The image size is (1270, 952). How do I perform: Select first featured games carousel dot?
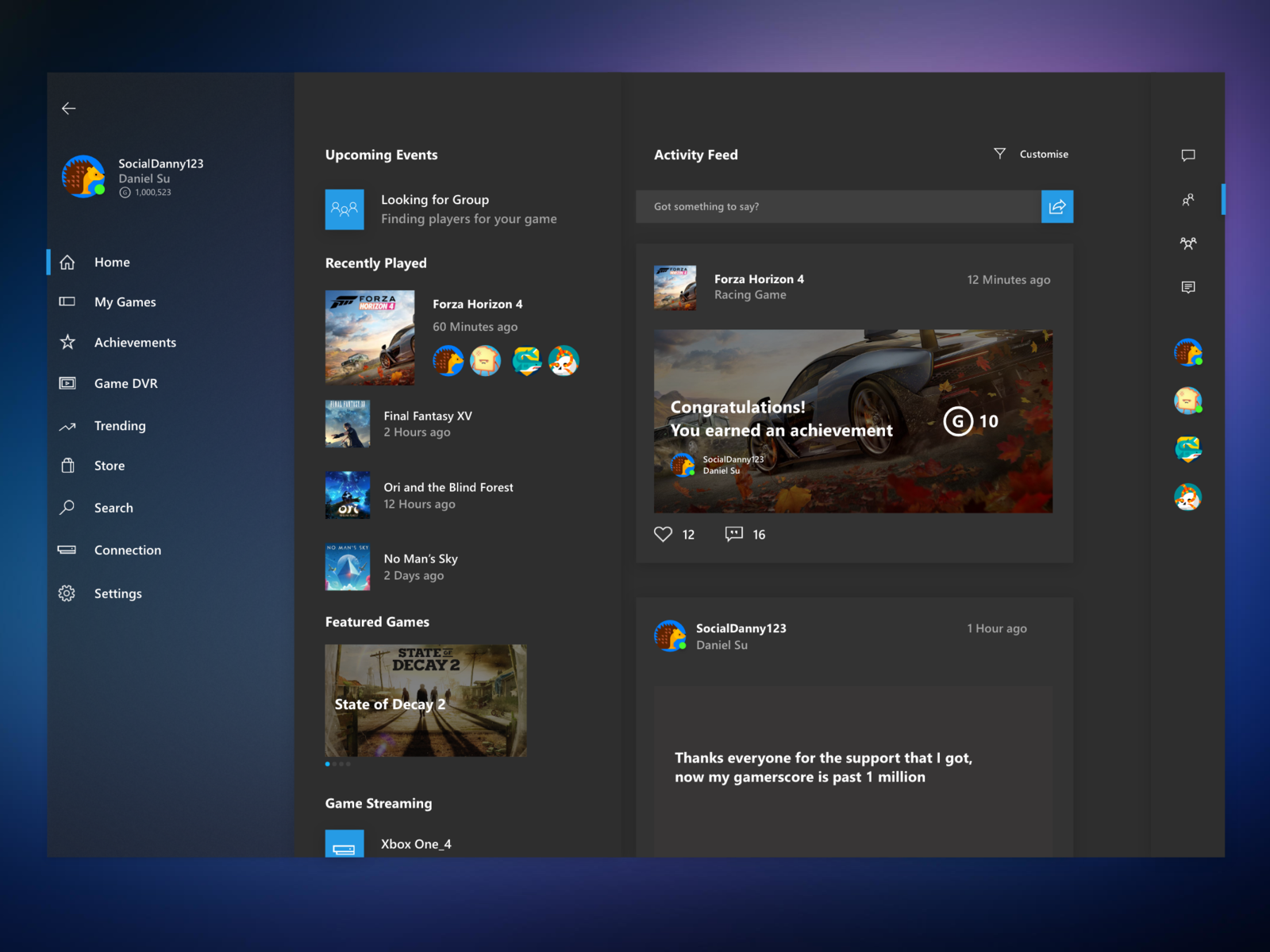tap(328, 764)
